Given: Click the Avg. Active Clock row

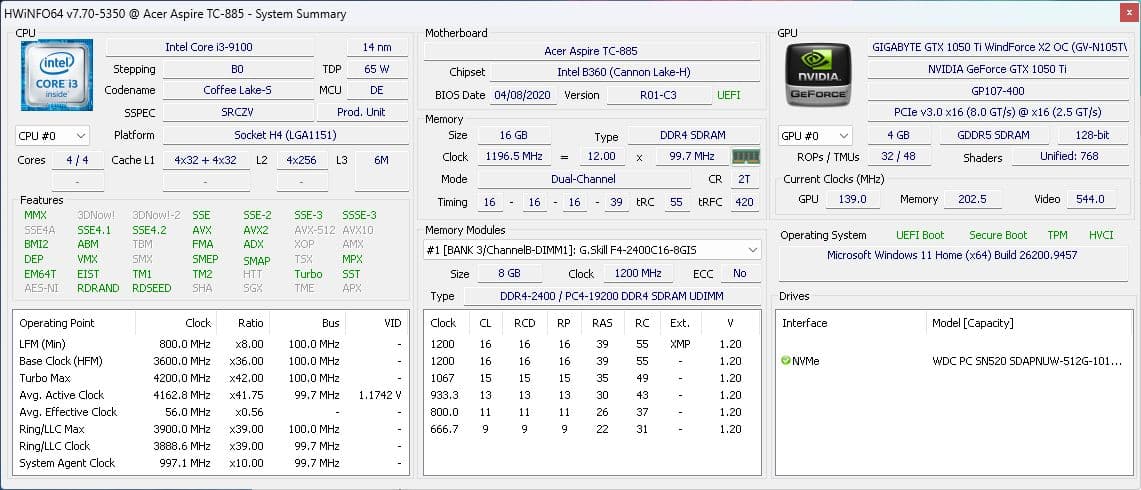Looking at the screenshot, I should pos(211,395).
